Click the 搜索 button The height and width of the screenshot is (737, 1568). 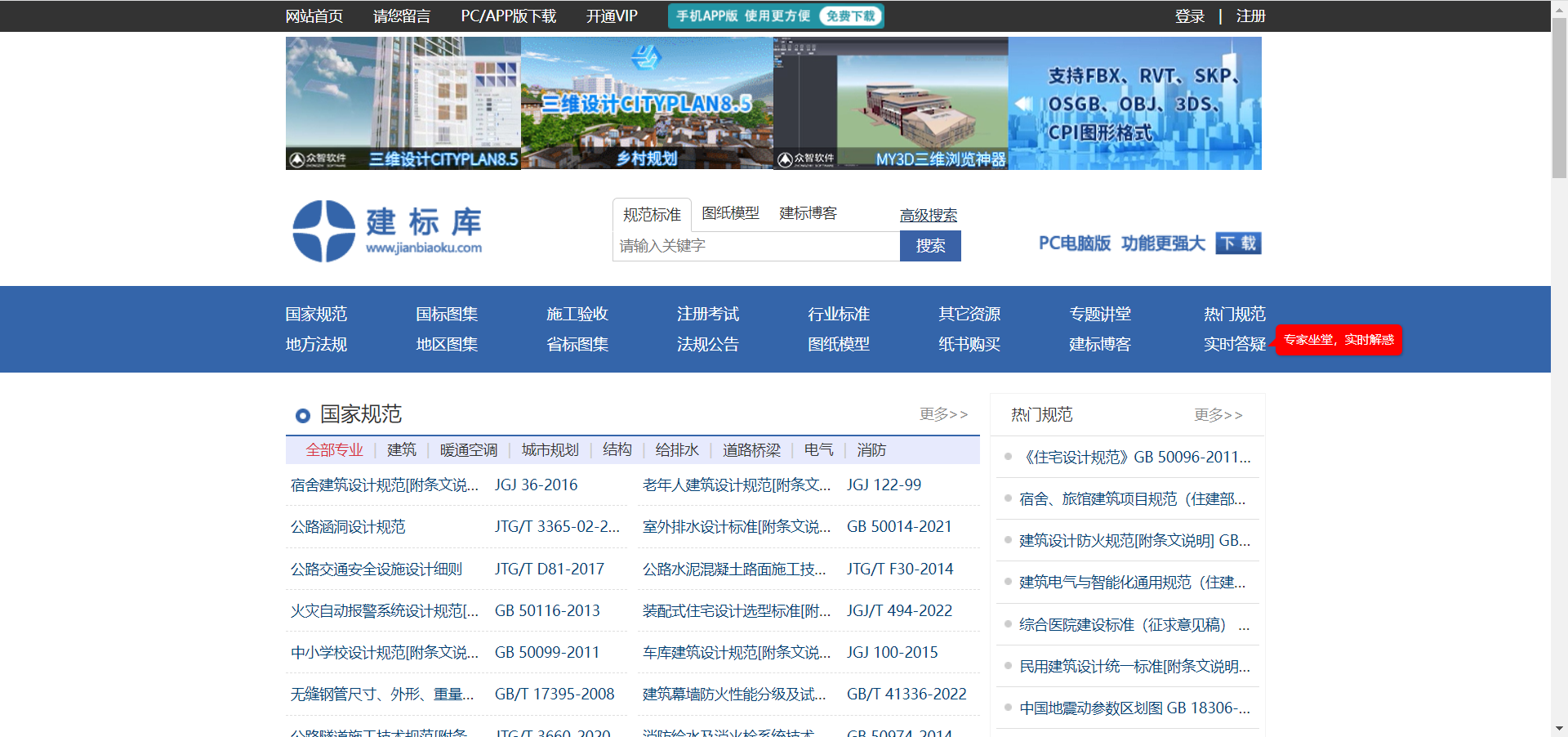930,246
